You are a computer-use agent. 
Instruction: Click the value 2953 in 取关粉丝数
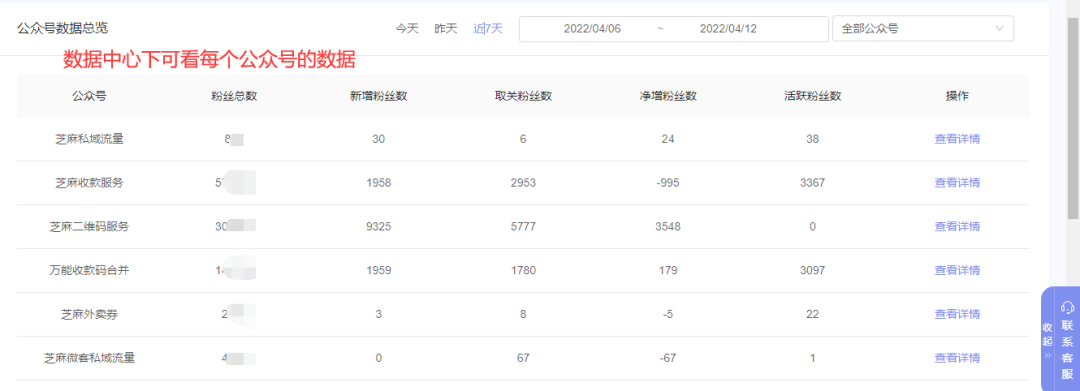(523, 183)
